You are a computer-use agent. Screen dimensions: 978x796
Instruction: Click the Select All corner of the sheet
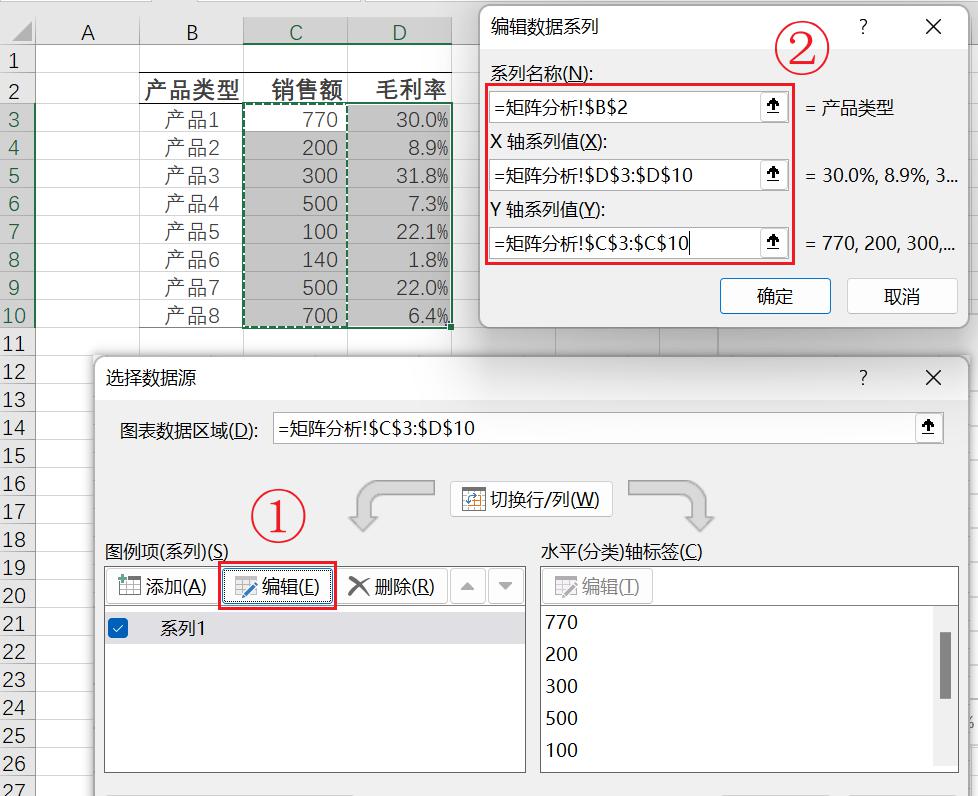tap(18, 31)
